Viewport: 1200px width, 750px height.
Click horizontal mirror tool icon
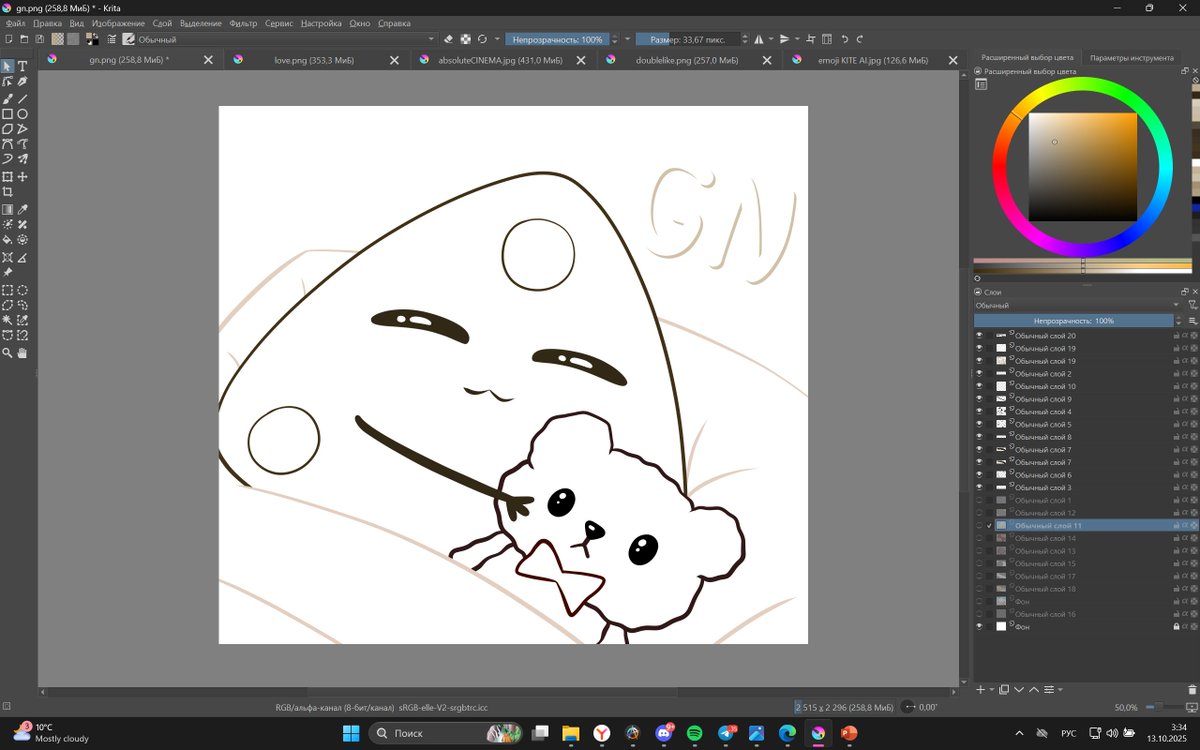[758, 39]
